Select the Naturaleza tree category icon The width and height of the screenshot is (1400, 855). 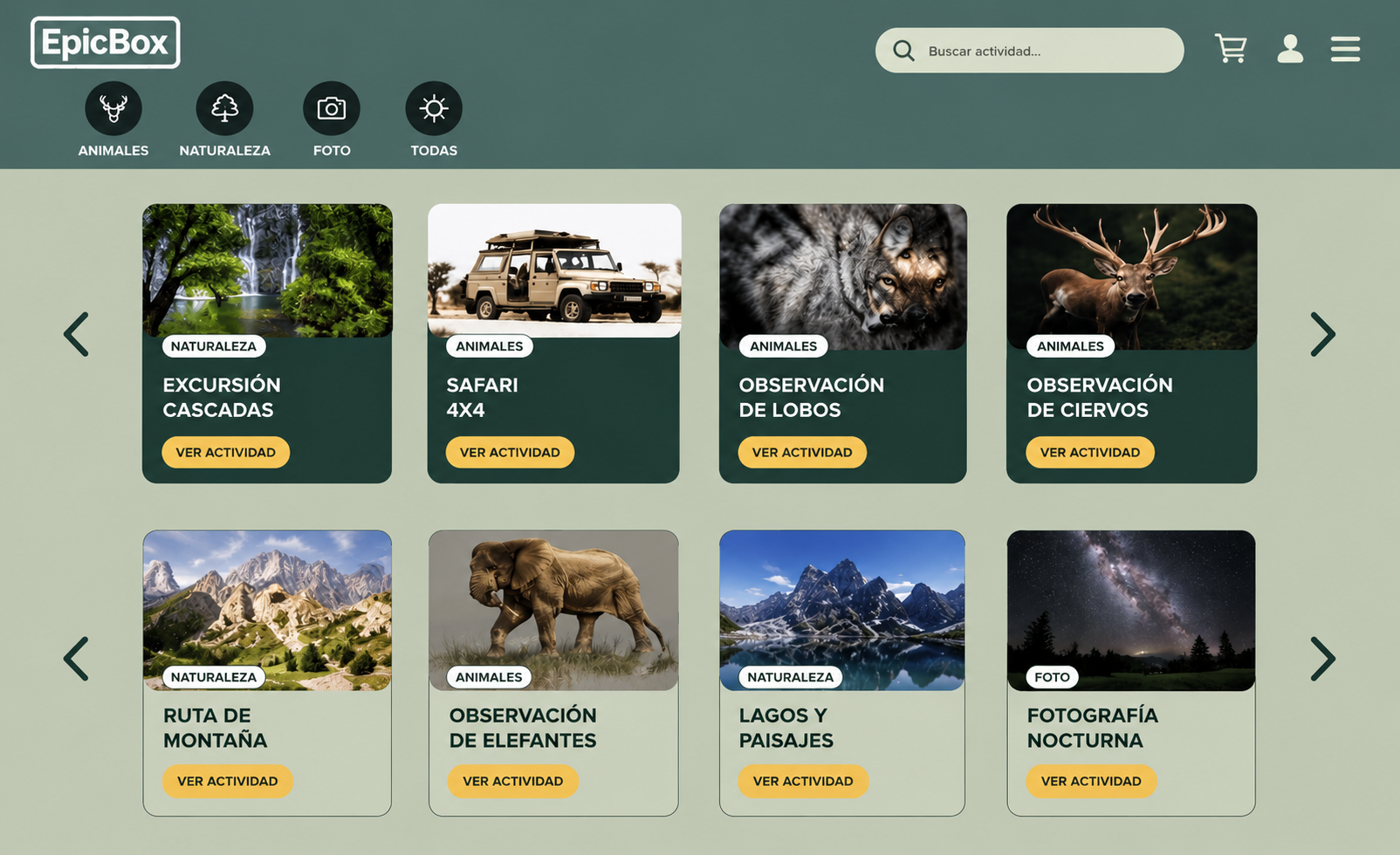tap(224, 108)
